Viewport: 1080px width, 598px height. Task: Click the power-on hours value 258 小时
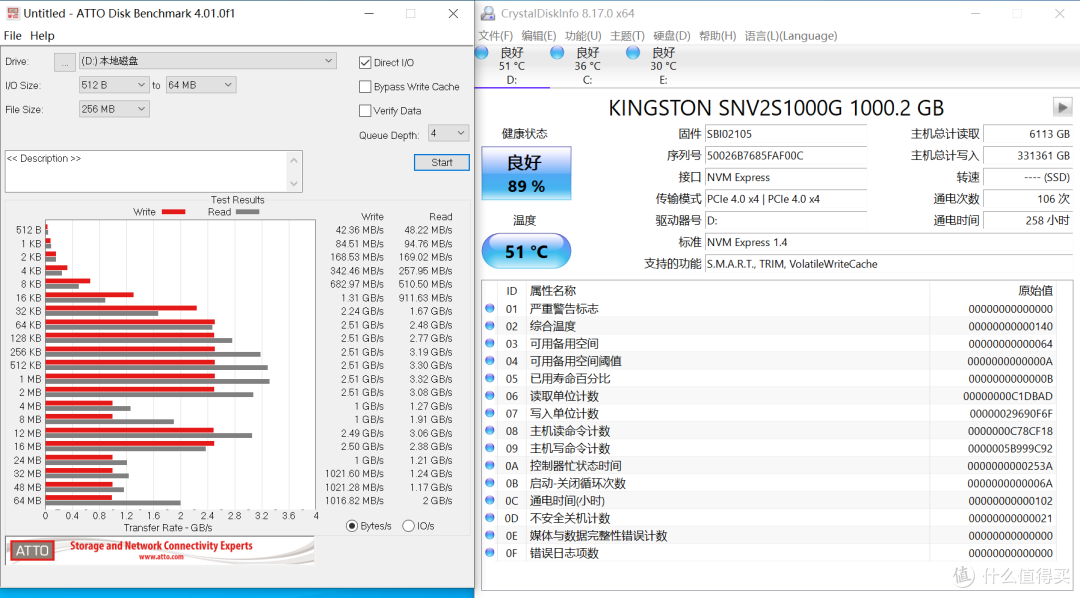click(x=1028, y=220)
